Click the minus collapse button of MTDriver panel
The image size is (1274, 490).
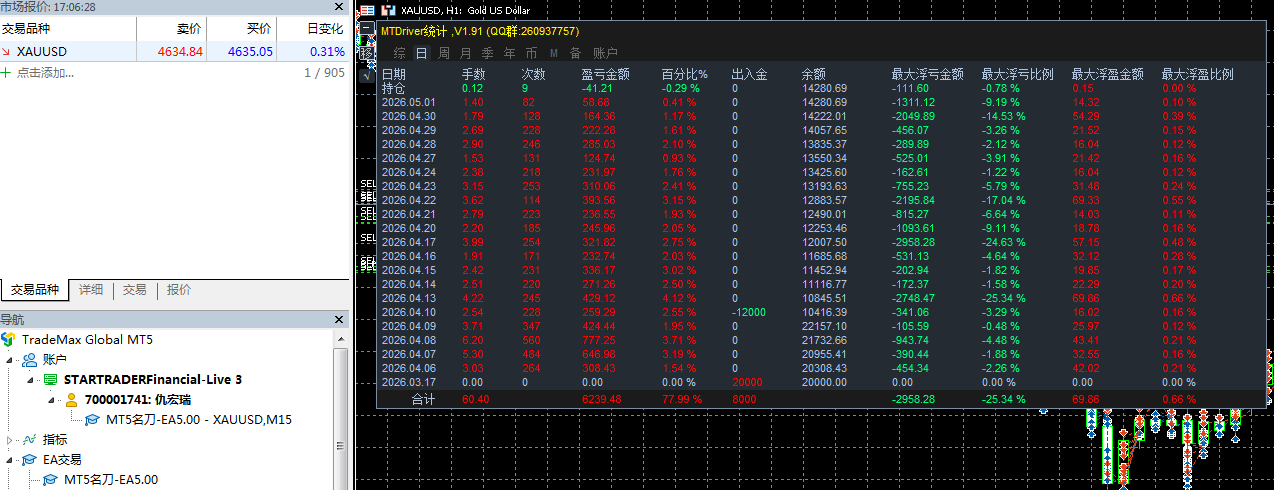pyautogui.click(x=367, y=29)
